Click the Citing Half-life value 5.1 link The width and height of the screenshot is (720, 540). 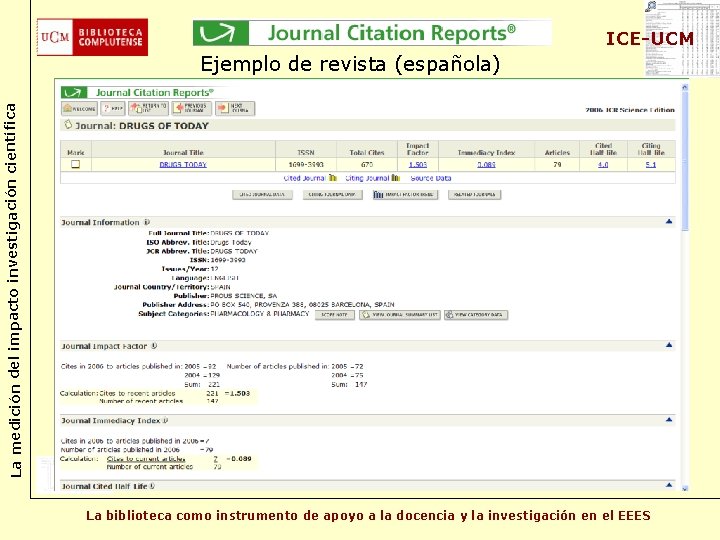point(651,164)
